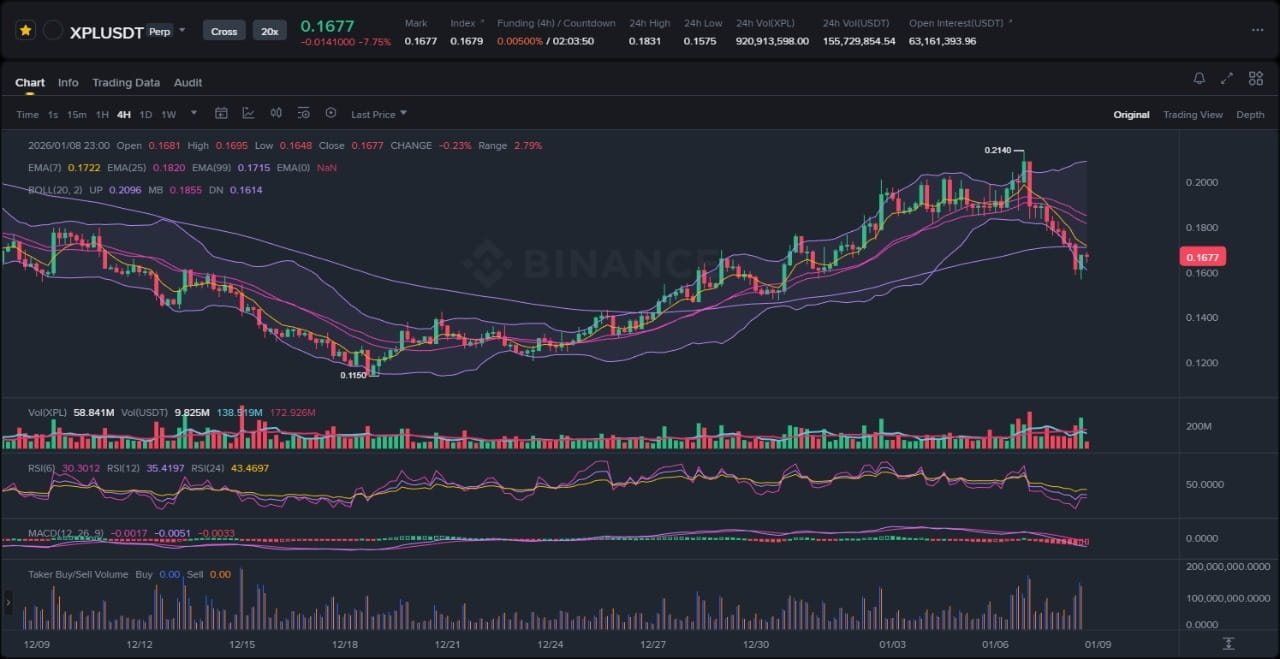Click the EMA(7) indicator label
Image resolution: width=1280 pixels, height=659 pixels.
(44, 168)
